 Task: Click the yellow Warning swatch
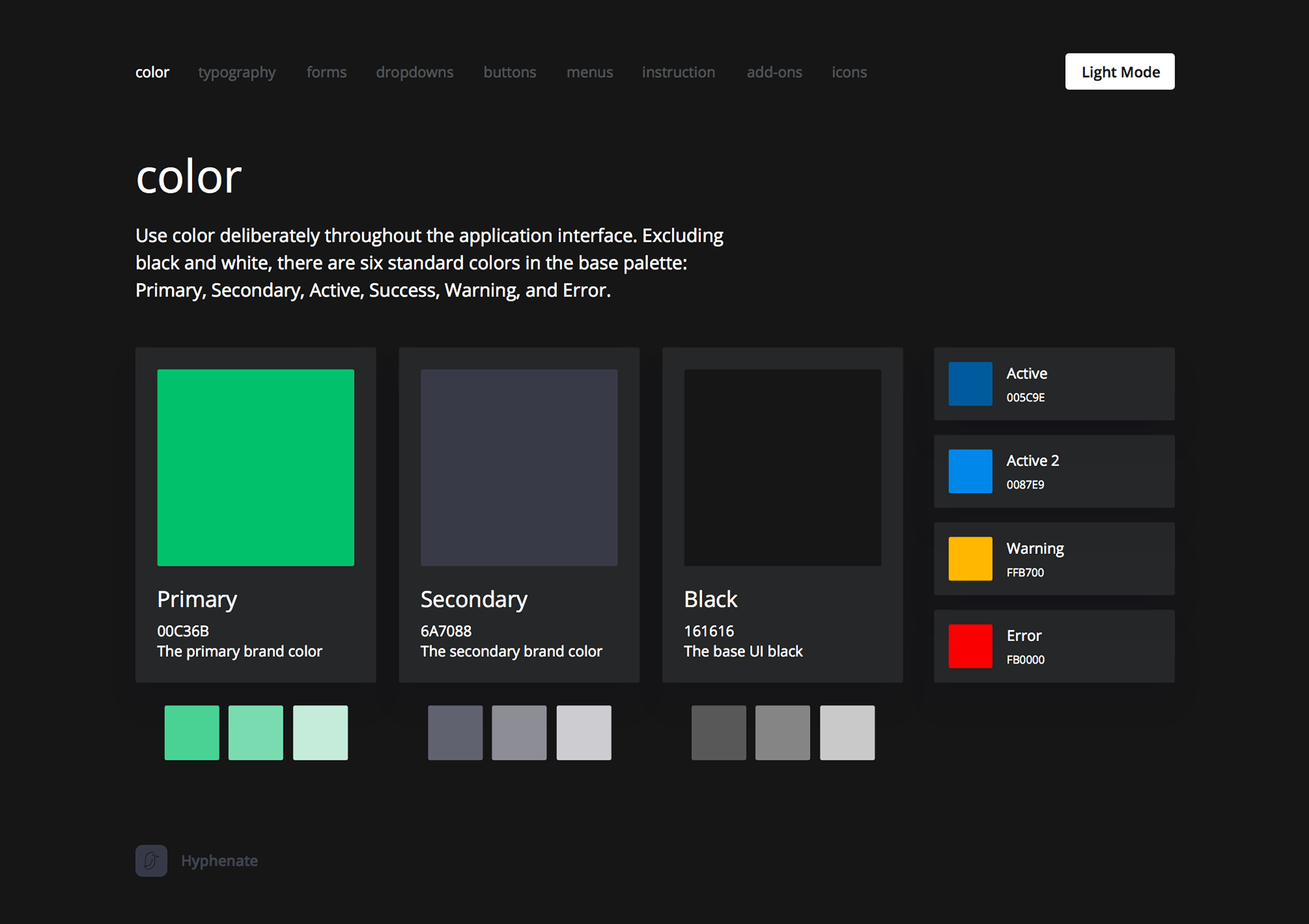(970, 559)
